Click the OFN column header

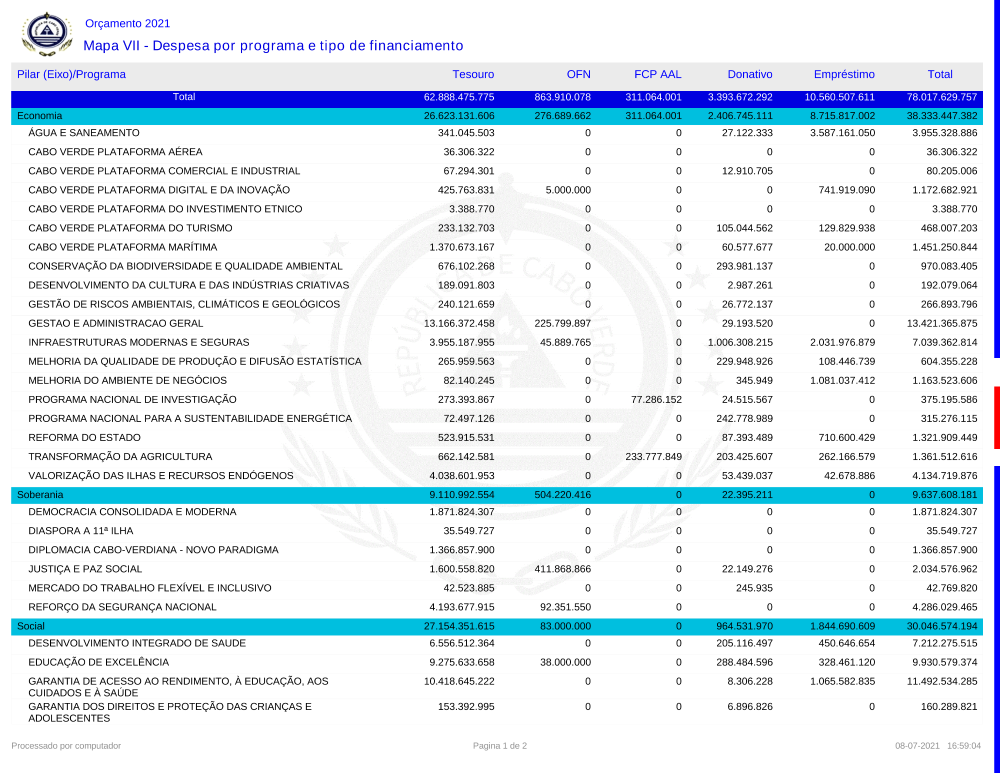point(578,74)
